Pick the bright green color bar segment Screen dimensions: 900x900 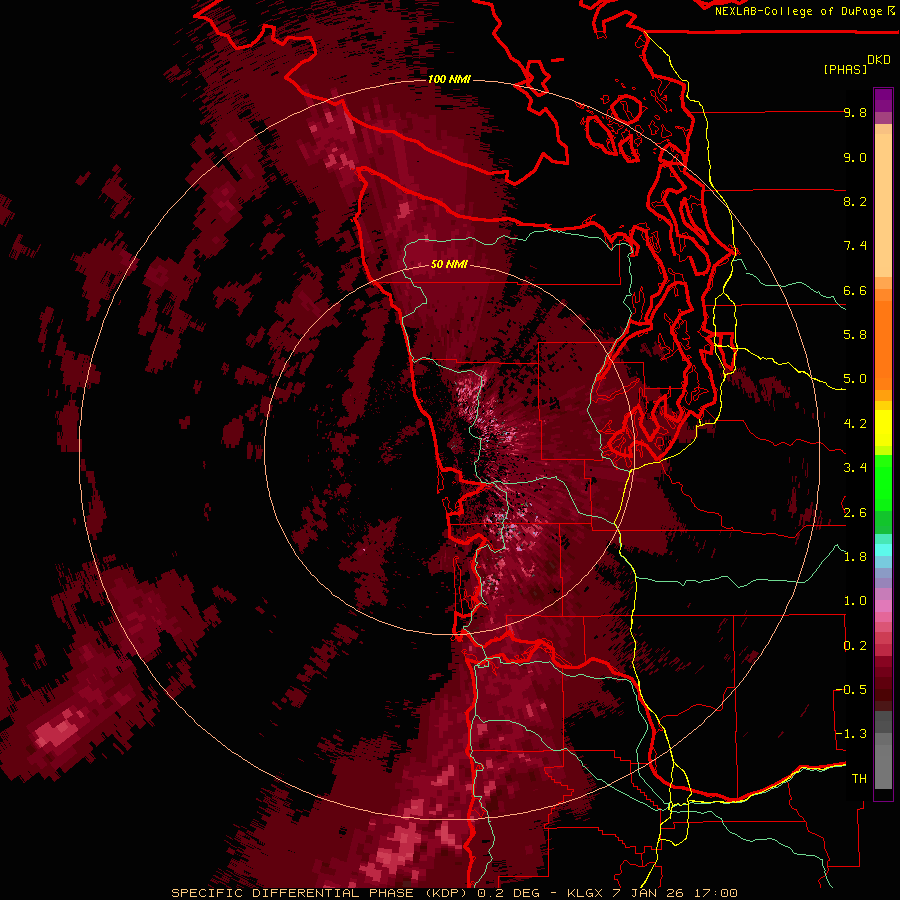pyautogui.click(x=883, y=482)
